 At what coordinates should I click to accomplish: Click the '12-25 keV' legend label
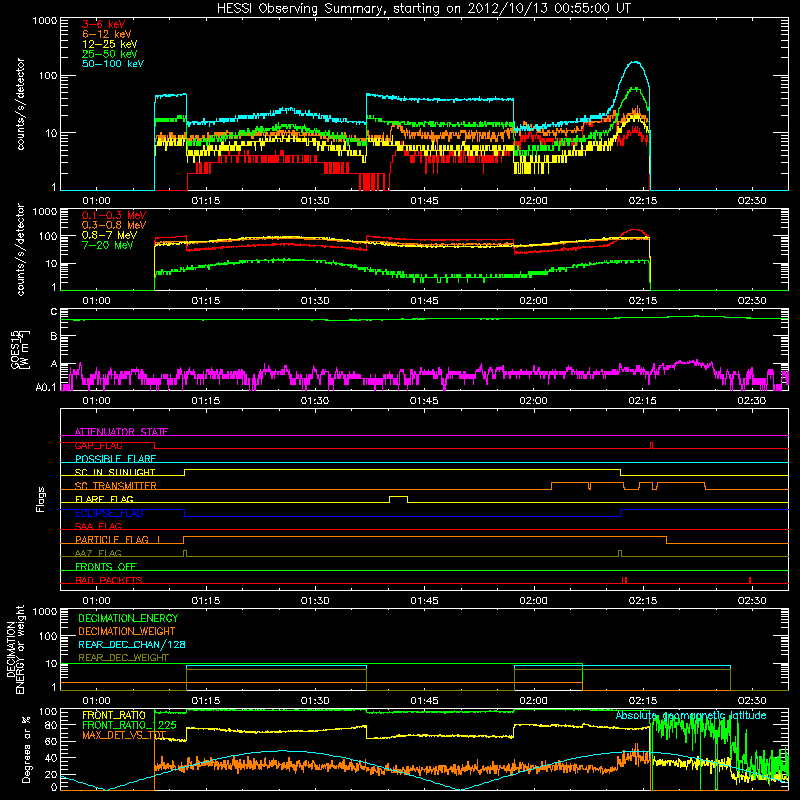point(110,44)
